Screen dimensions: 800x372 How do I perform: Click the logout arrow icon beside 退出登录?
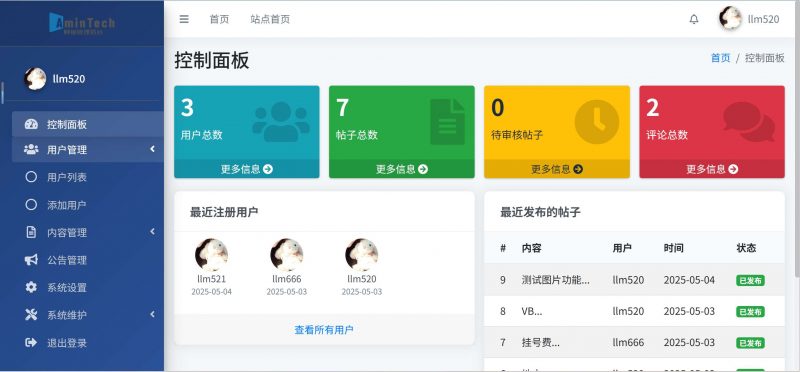(31, 342)
